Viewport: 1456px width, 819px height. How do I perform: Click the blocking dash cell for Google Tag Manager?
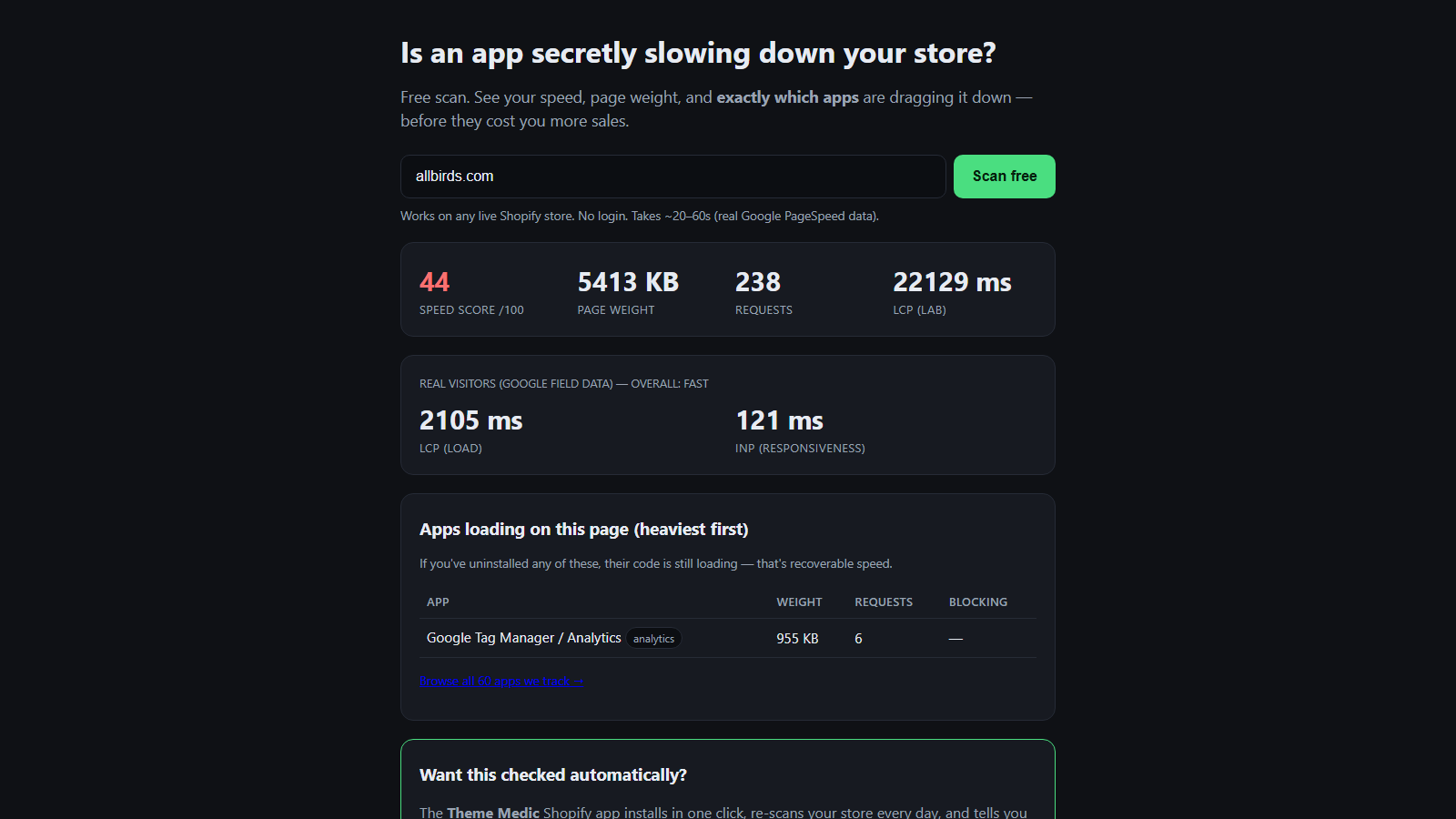coord(955,639)
